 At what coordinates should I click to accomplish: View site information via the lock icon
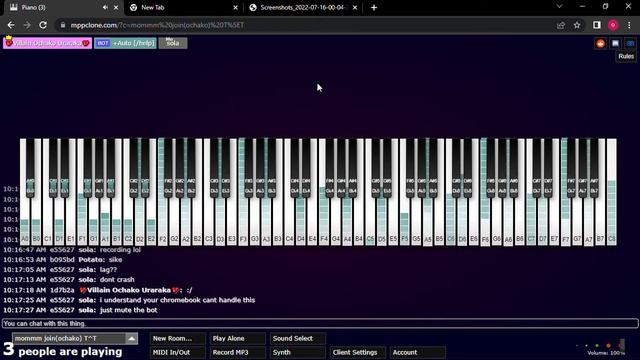point(62,25)
